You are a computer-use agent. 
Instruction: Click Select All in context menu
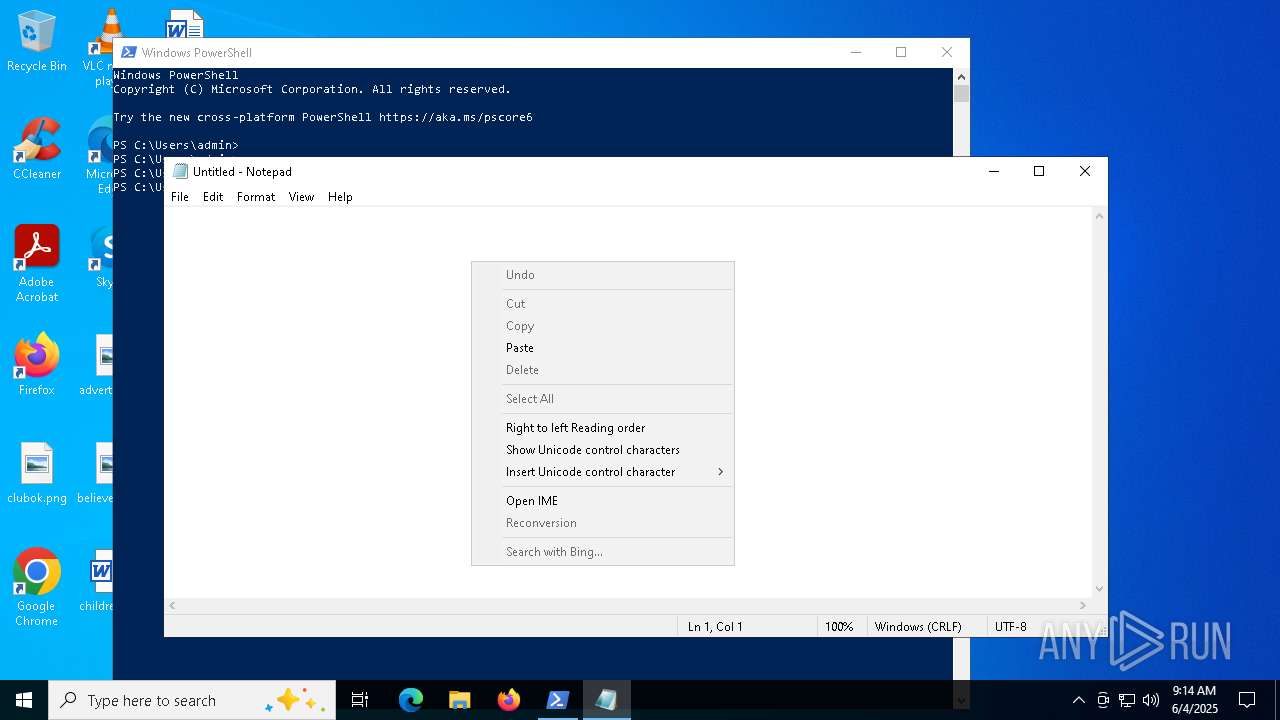tap(603, 399)
